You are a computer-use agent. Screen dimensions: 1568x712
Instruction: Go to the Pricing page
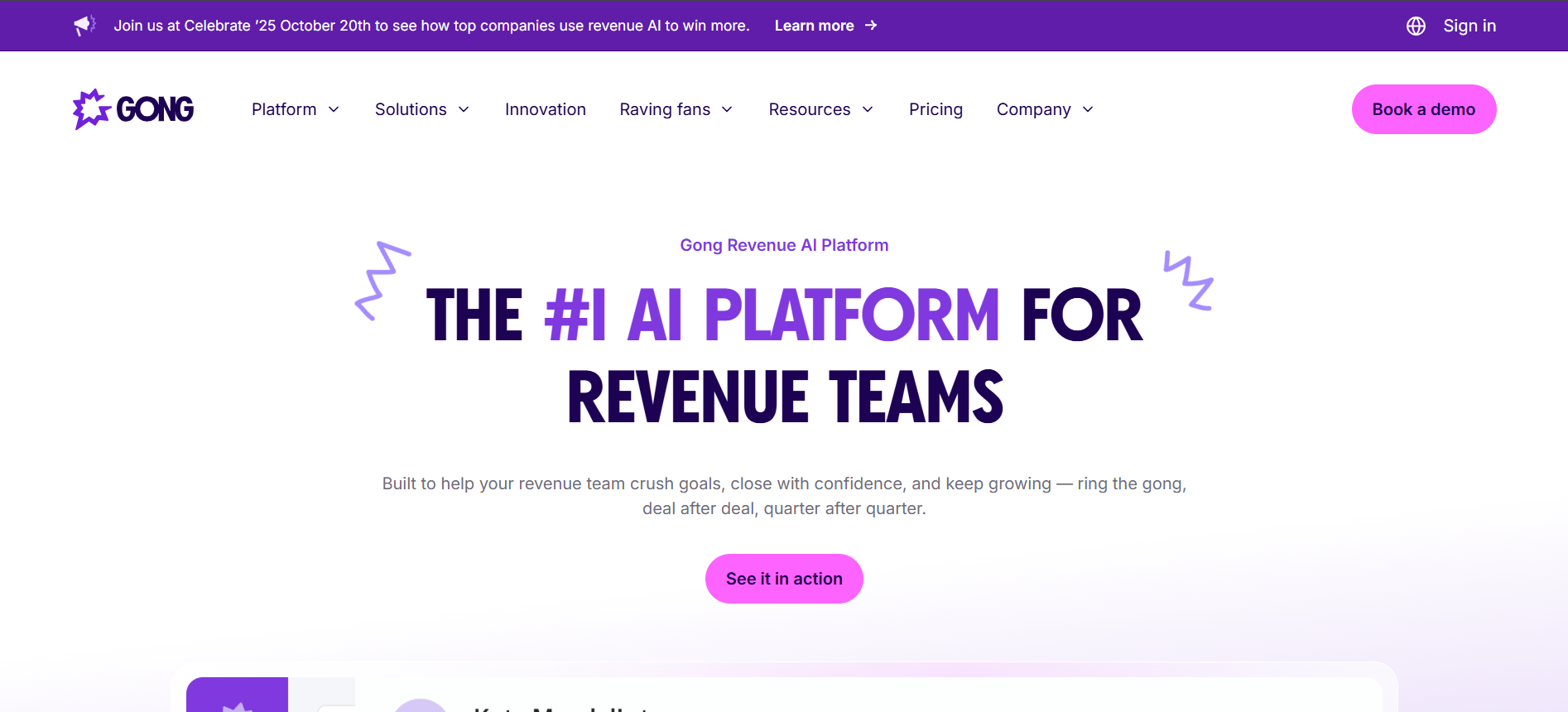[936, 109]
